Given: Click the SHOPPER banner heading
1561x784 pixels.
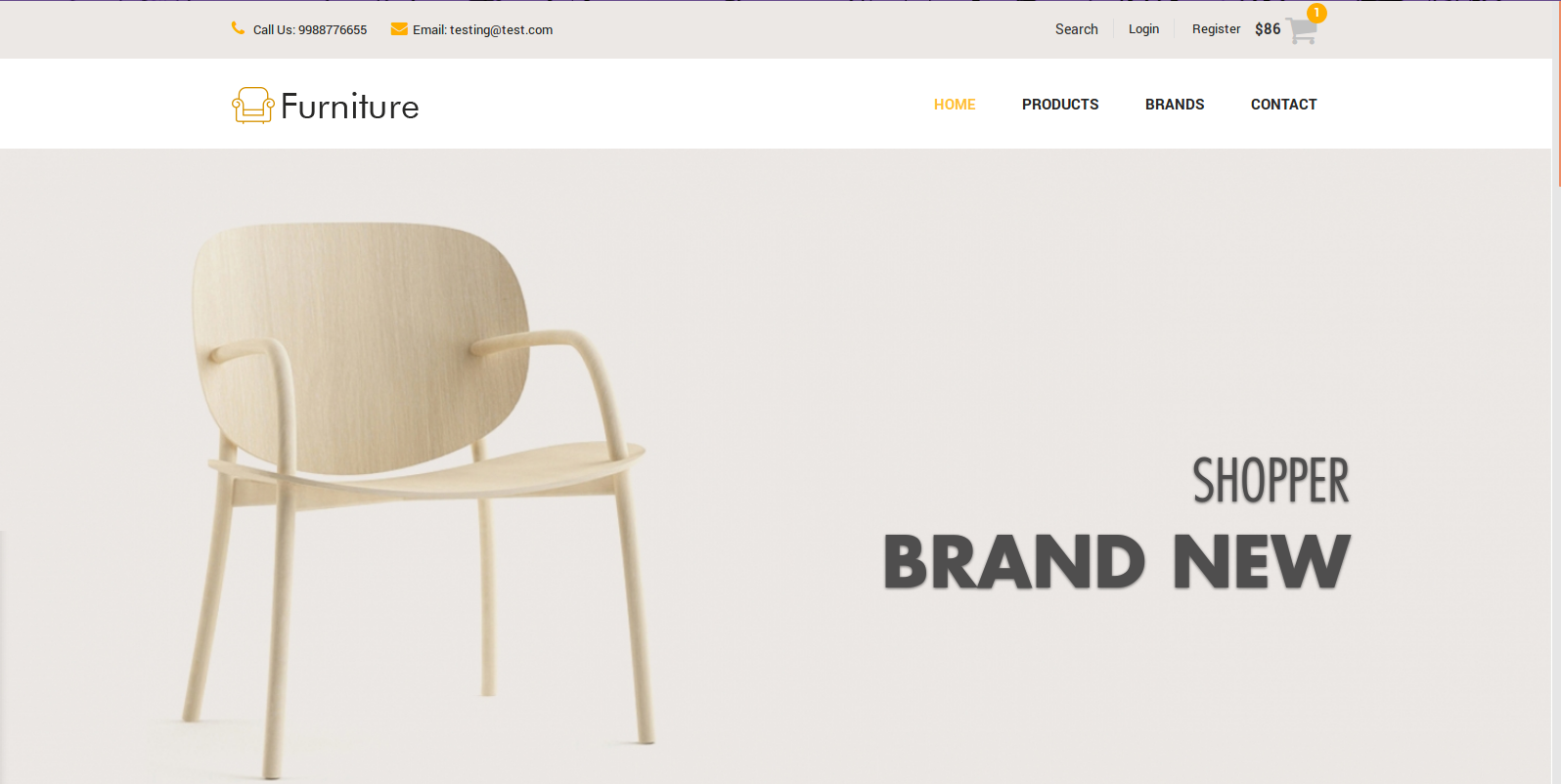Looking at the screenshot, I should 1271,480.
